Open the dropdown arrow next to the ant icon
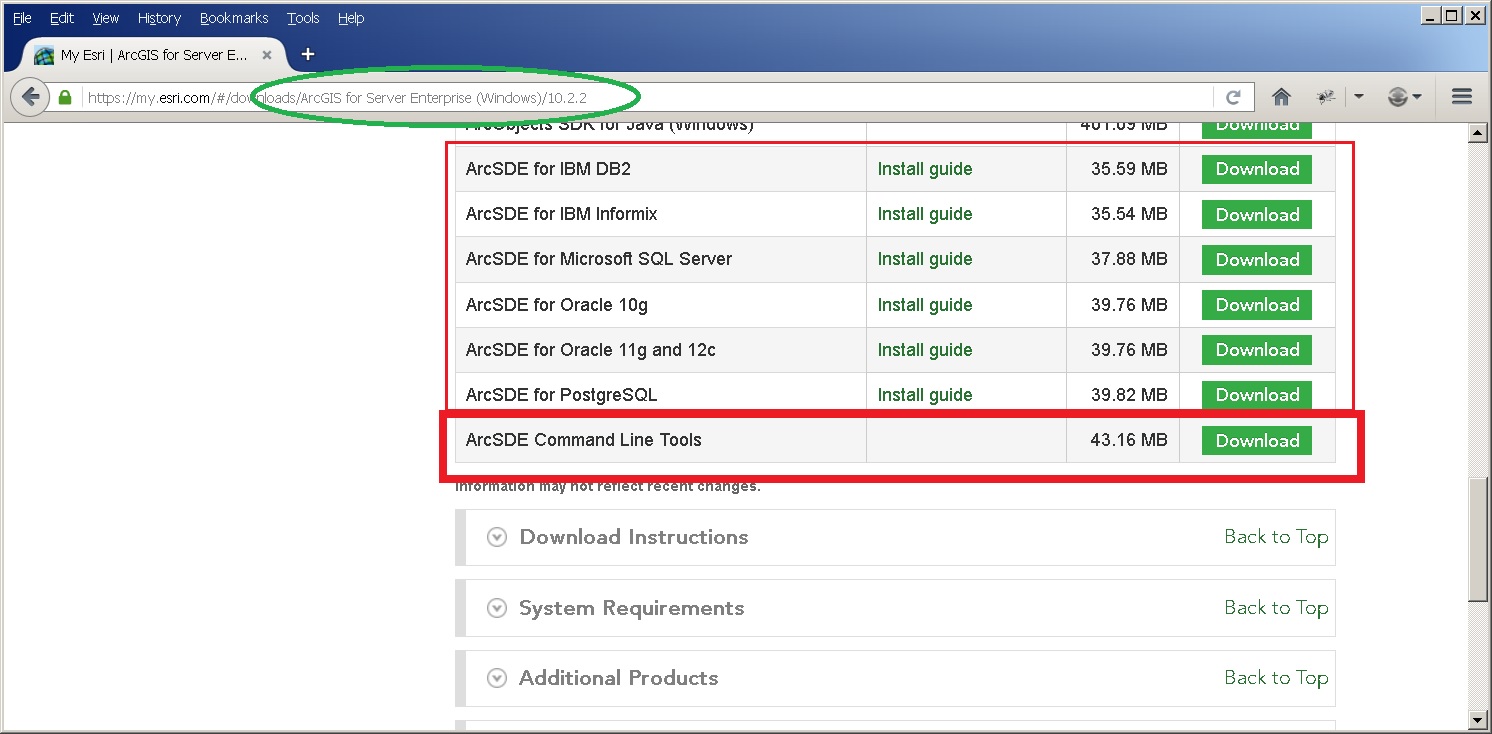1492x734 pixels. (x=1358, y=97)
